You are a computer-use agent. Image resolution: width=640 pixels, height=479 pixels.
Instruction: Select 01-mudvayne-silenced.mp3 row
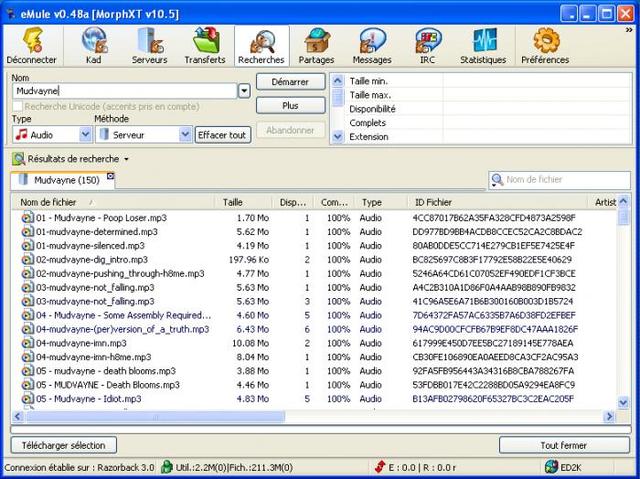click(x=313, y=246)
